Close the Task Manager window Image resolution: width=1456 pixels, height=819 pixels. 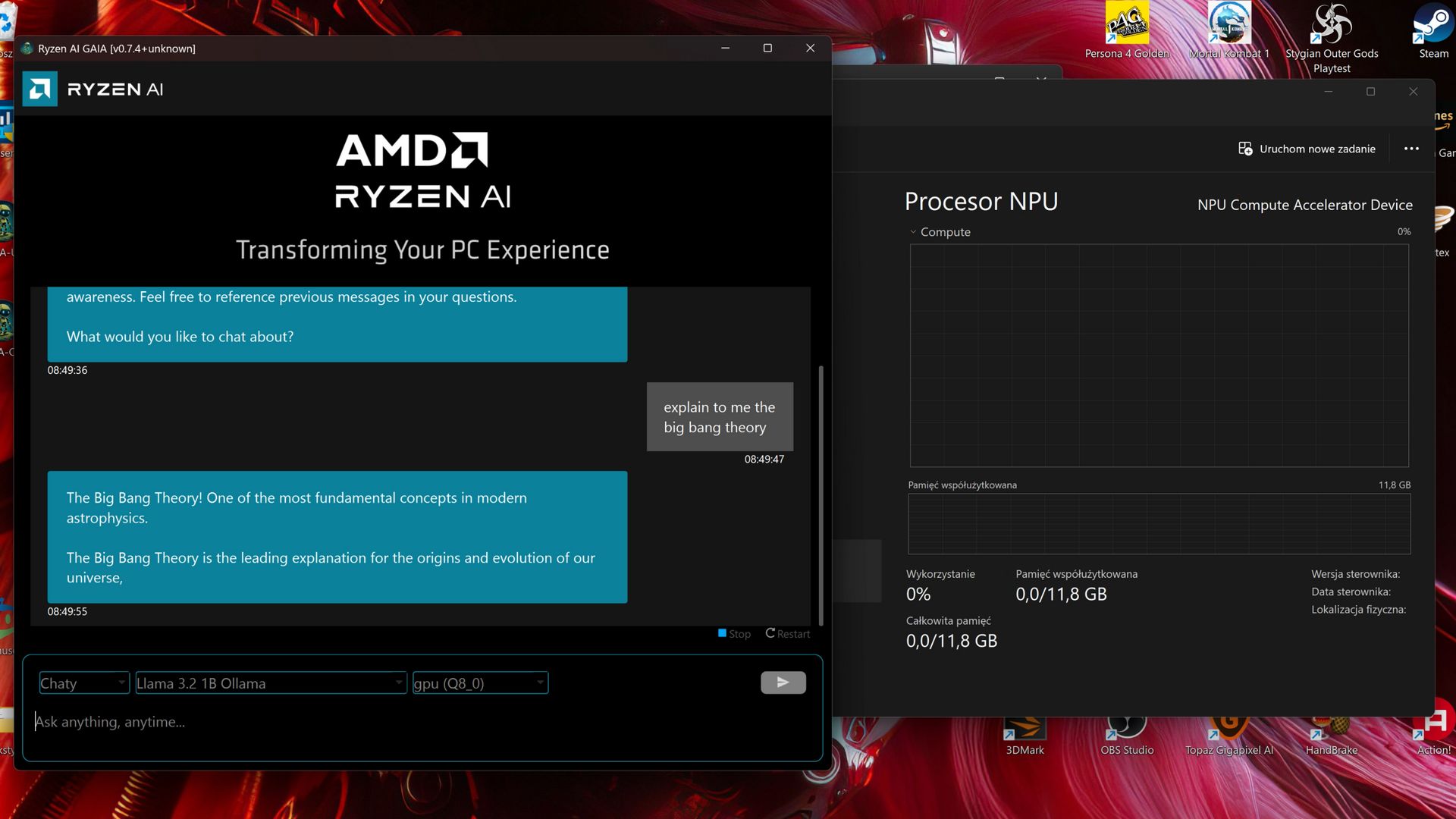click(x=1413, y=92)
